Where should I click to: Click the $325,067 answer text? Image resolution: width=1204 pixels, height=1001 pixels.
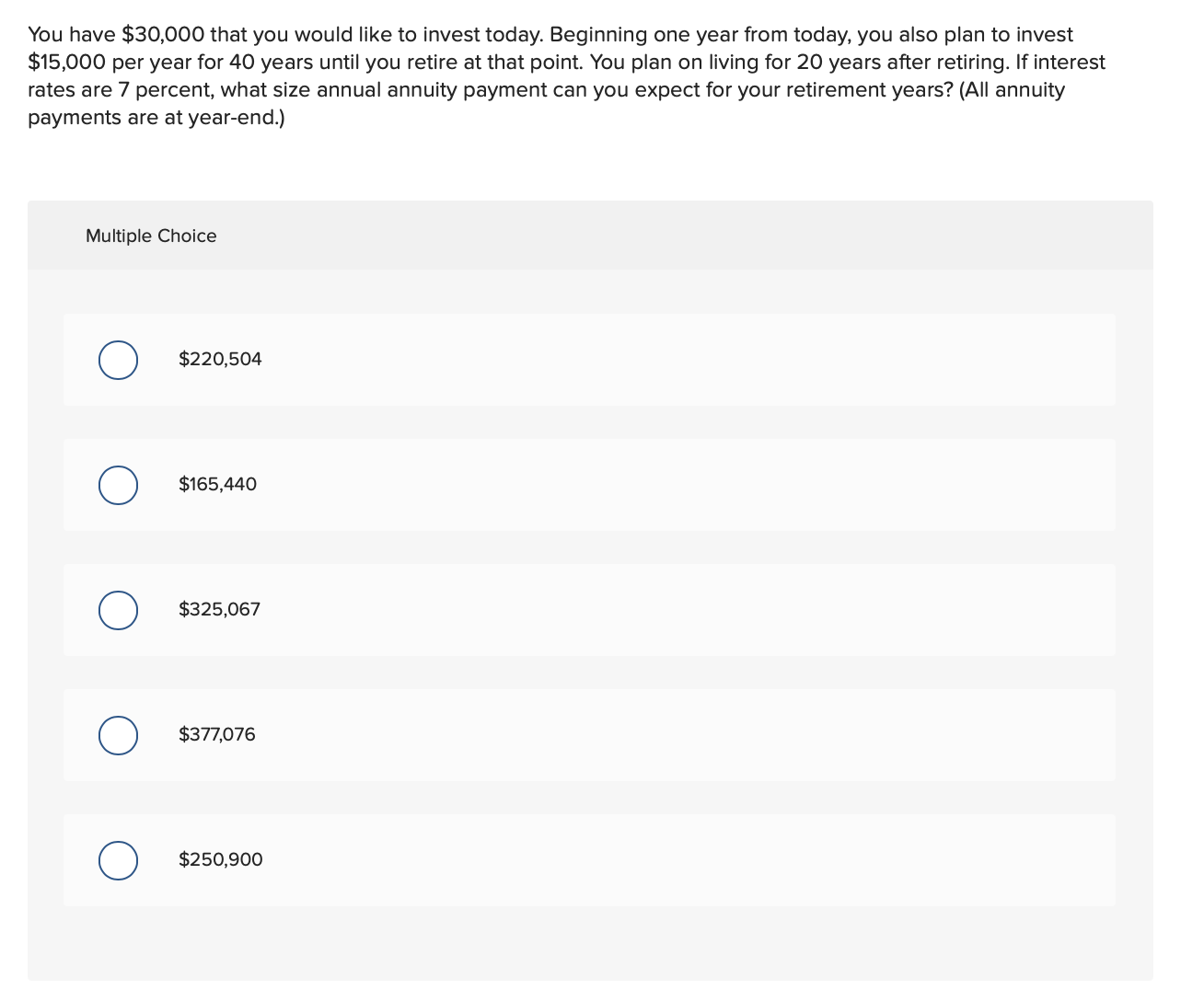219,609
